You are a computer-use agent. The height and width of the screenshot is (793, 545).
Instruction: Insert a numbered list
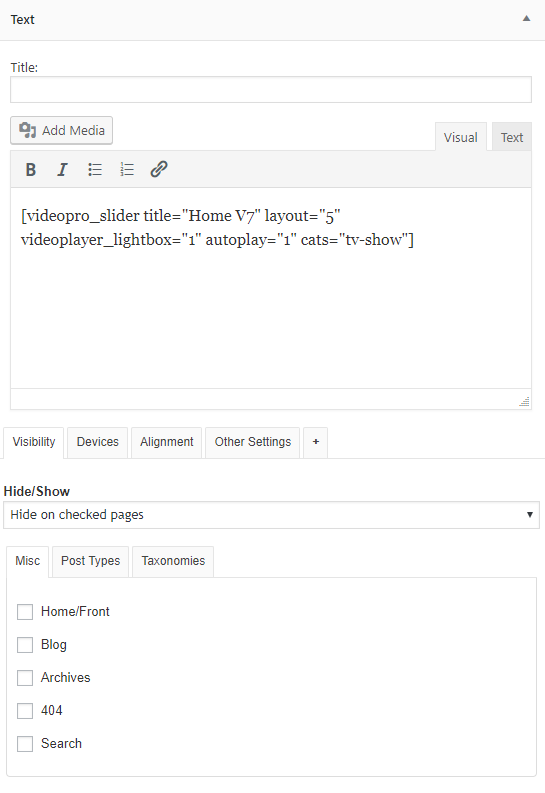127,169
